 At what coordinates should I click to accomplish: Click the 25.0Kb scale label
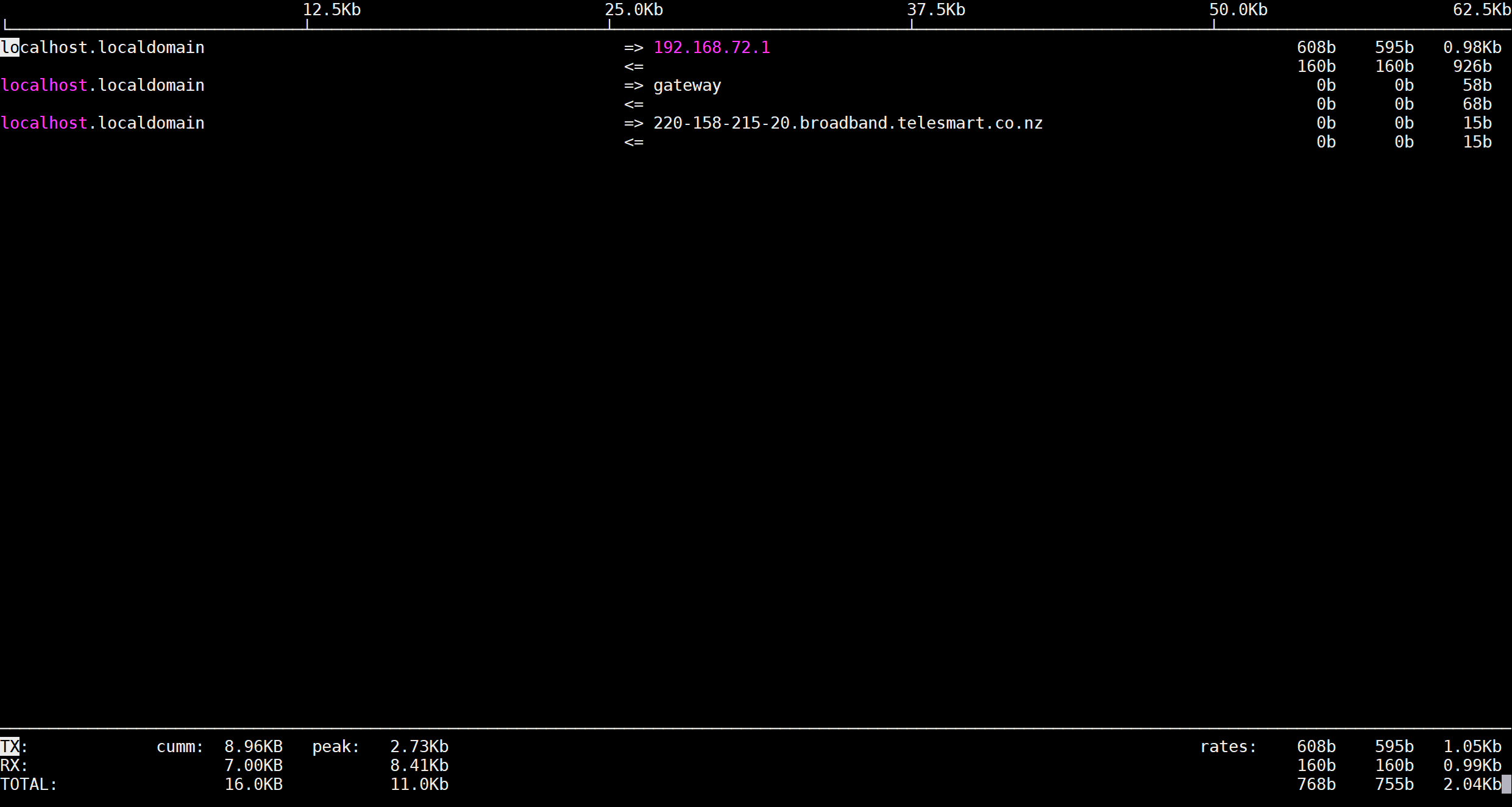coord(634,10)
